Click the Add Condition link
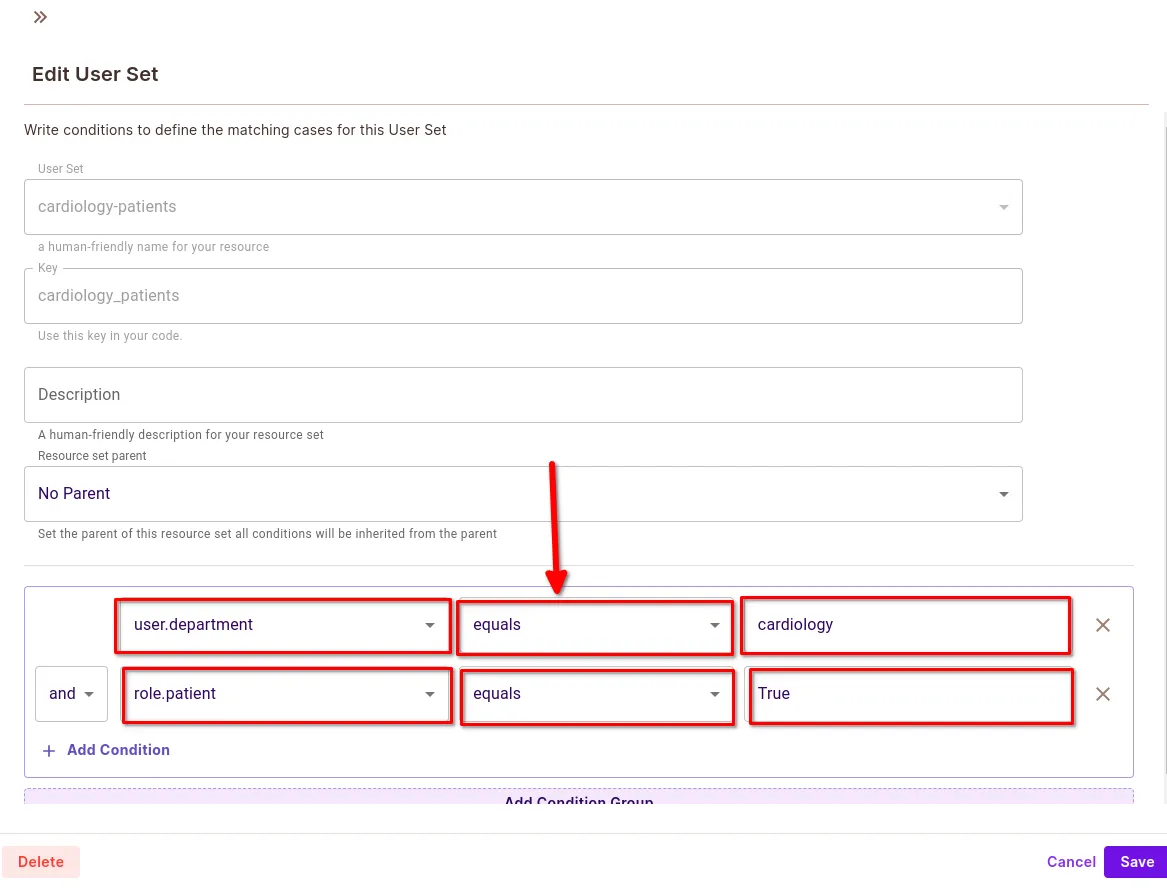 (118, 750)
